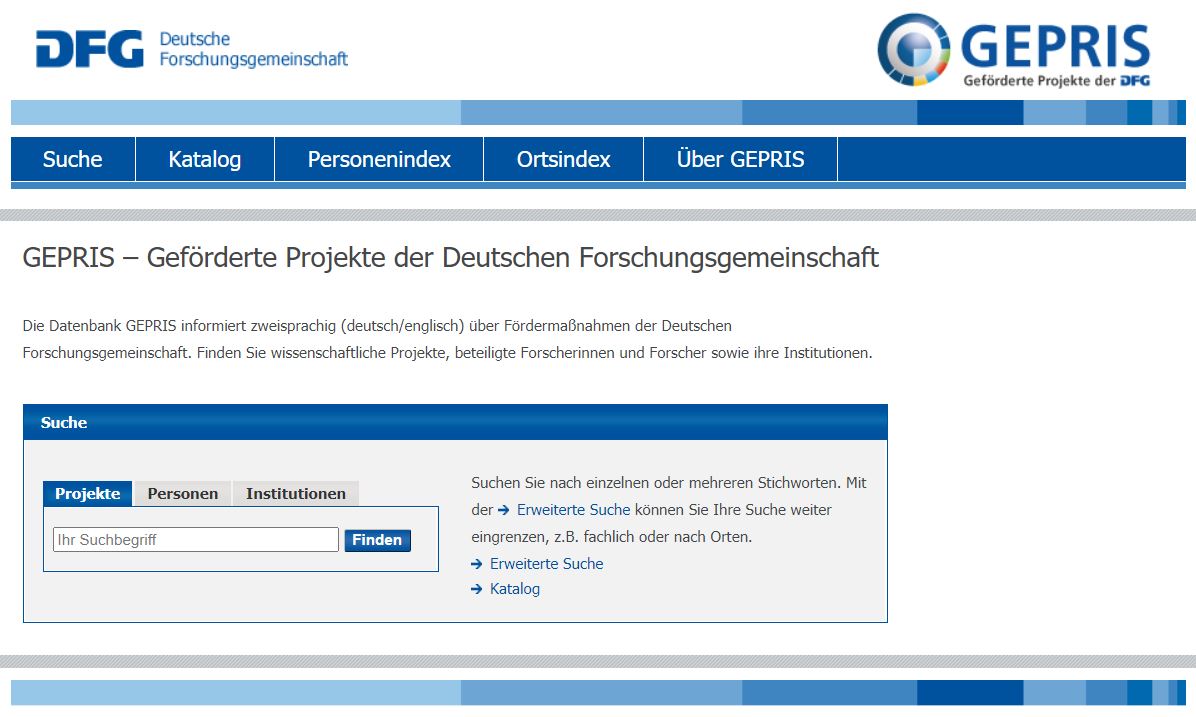Screen dimensions: 1196x717
Task: Select the Projekte search tab
Action: 88,494
